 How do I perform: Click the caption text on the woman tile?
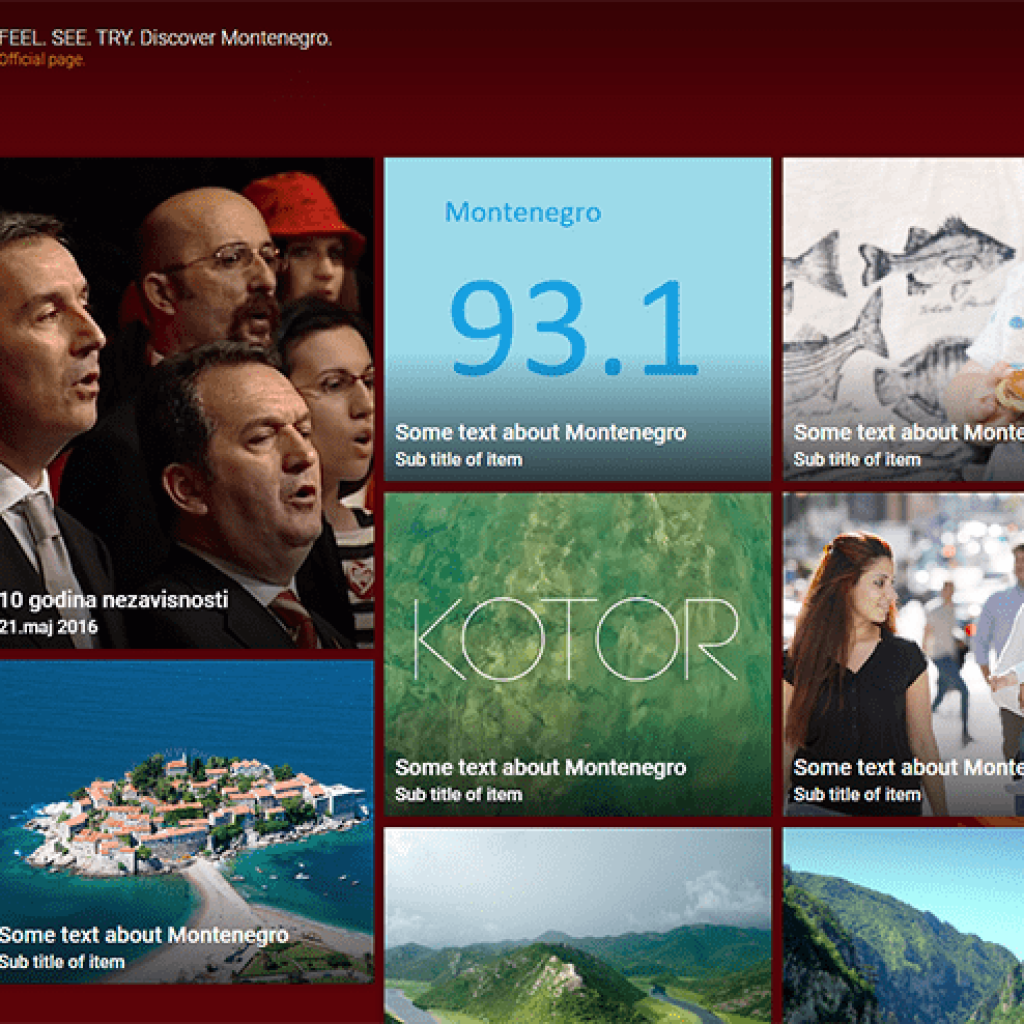tap(908, 767)
